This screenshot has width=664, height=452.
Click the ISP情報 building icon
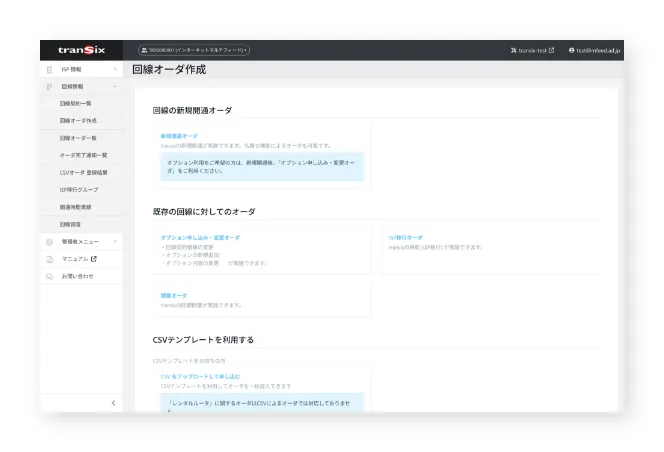[50, 70]
